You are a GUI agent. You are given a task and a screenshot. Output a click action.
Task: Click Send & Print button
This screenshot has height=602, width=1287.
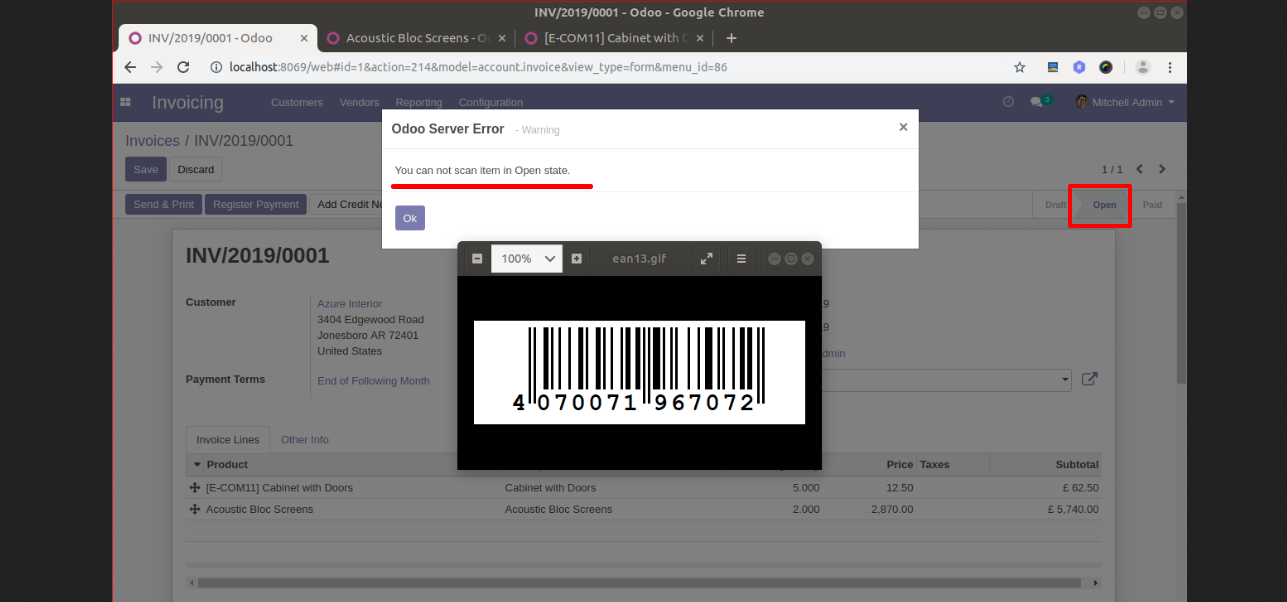point(164,204)
